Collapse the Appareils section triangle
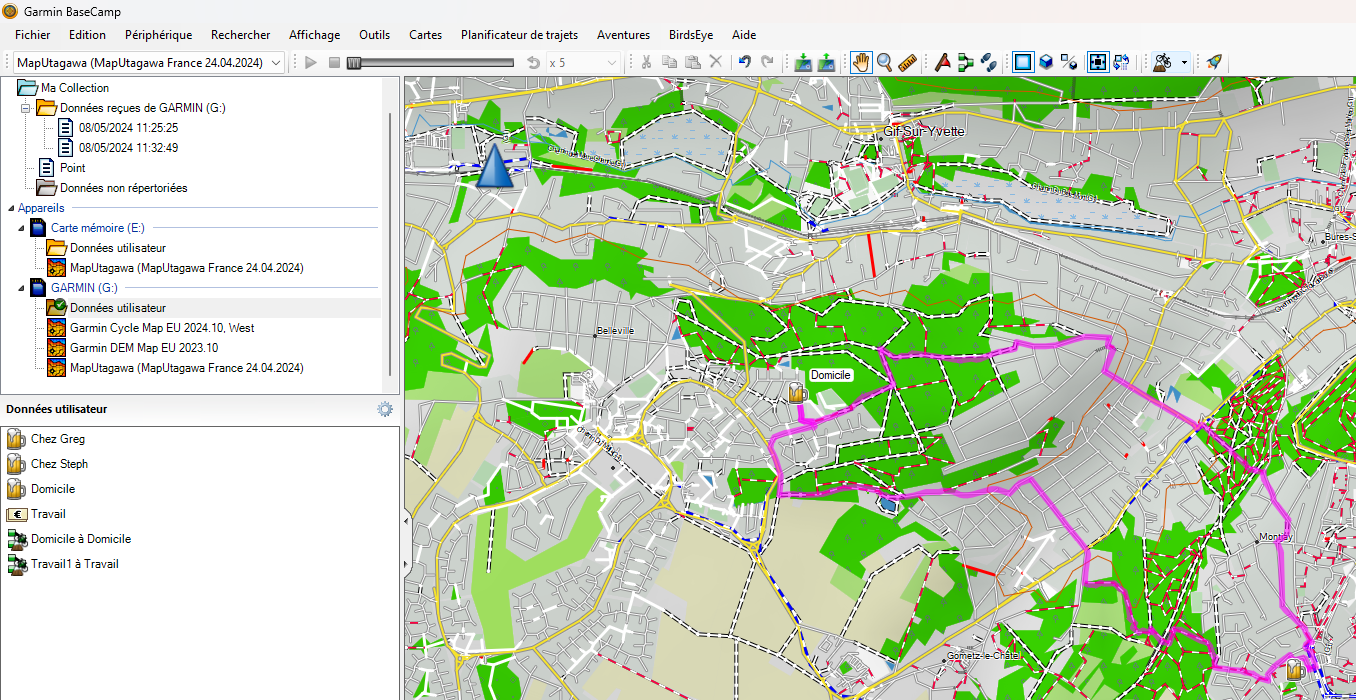 pos(10,208)
